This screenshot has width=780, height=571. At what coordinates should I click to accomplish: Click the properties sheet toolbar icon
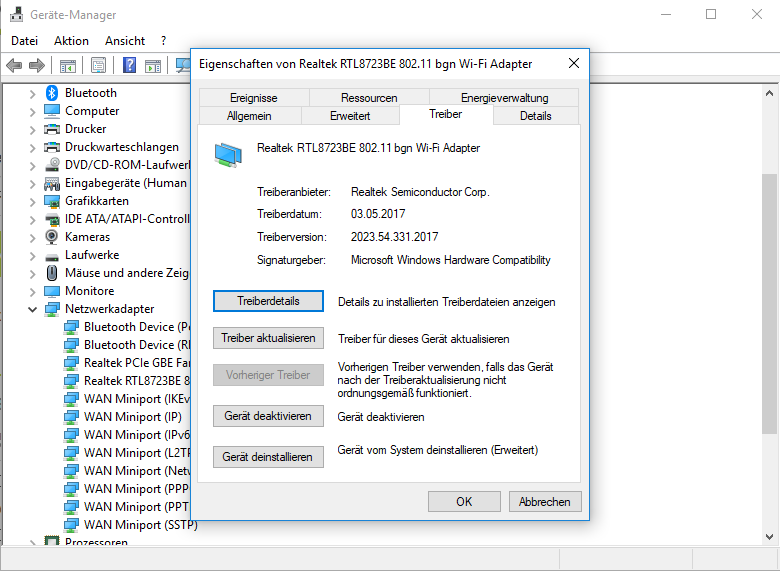coord(98,66)
